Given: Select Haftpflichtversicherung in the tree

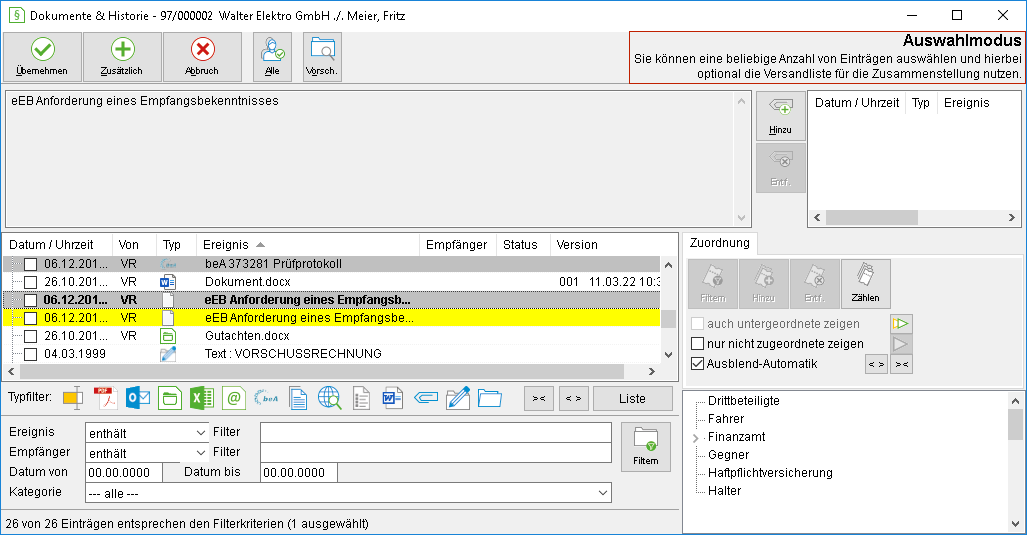Looking at the screenshot, I should click(x=770, y=472).
